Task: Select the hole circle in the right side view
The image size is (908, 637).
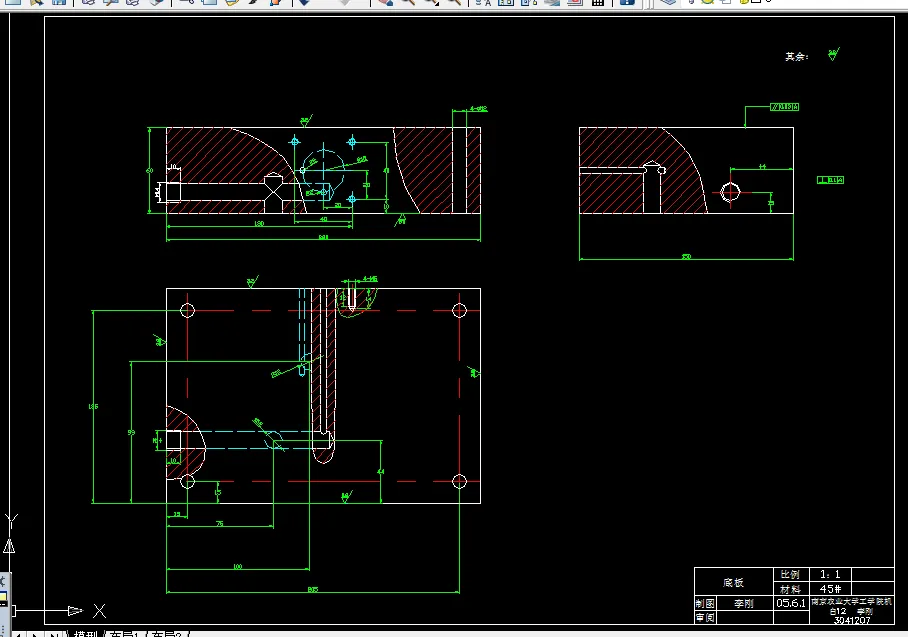Action: [x=730, y=192]
